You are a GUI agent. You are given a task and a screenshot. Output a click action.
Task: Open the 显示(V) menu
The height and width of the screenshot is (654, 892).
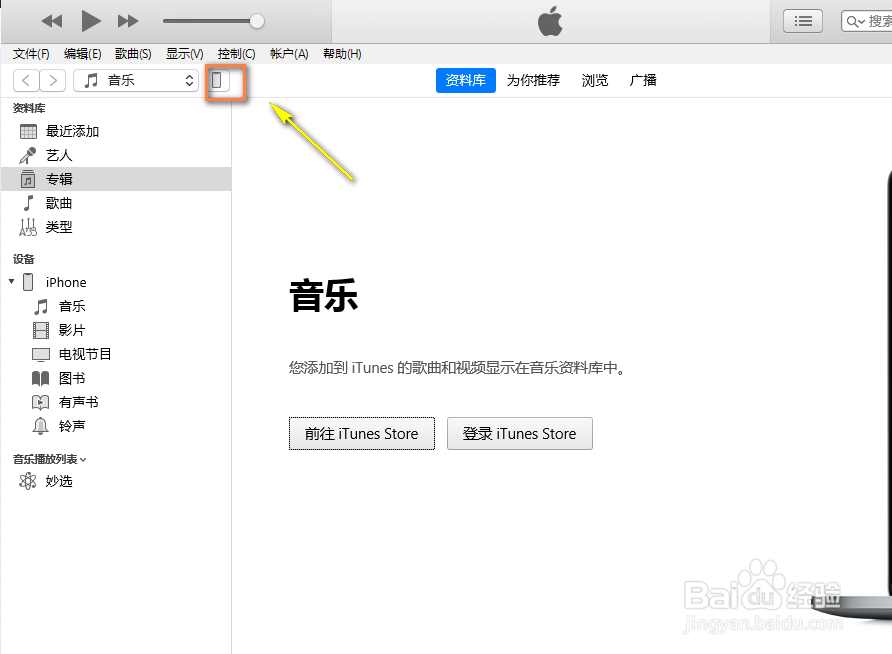184,53
